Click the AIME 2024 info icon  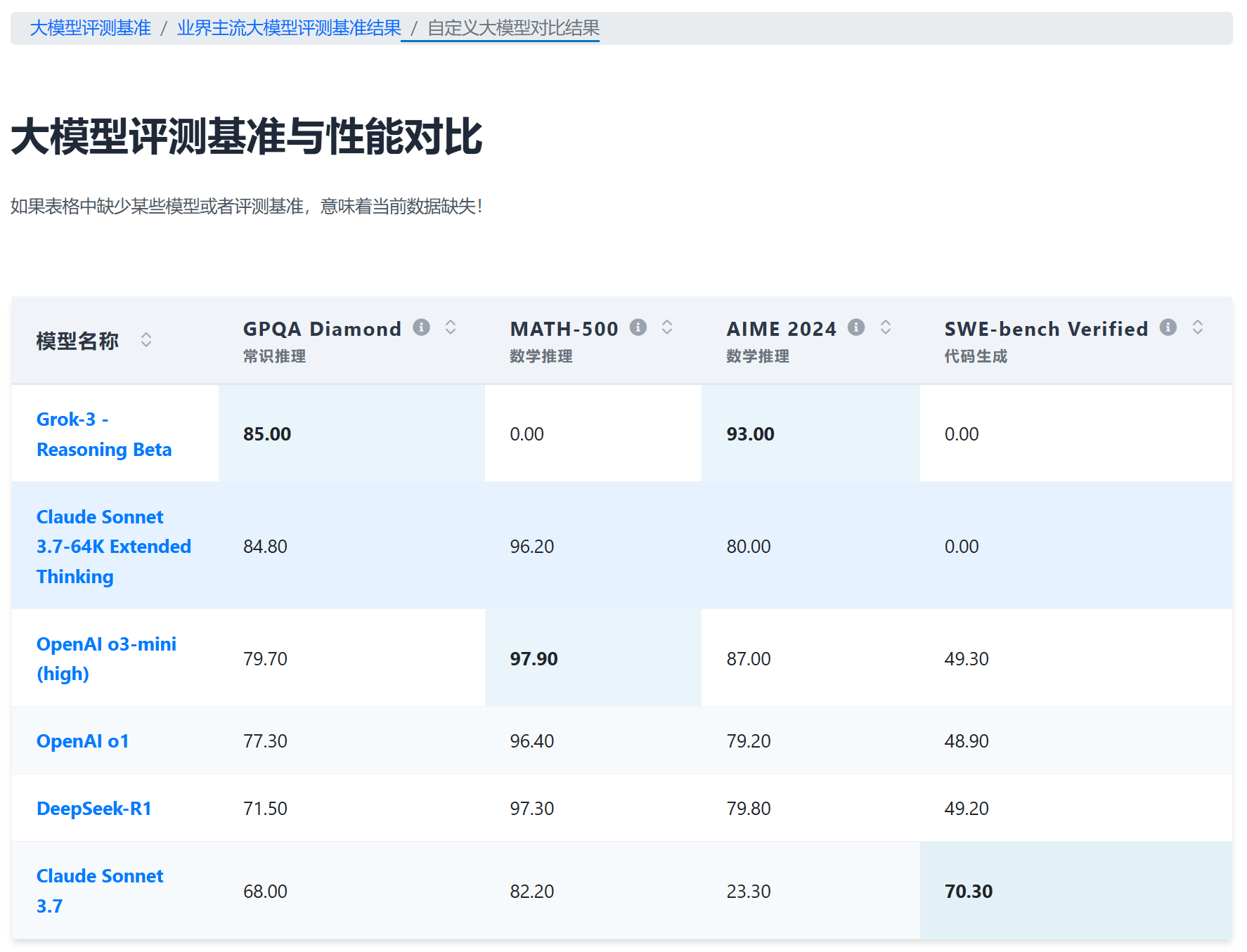coord(855,327)
